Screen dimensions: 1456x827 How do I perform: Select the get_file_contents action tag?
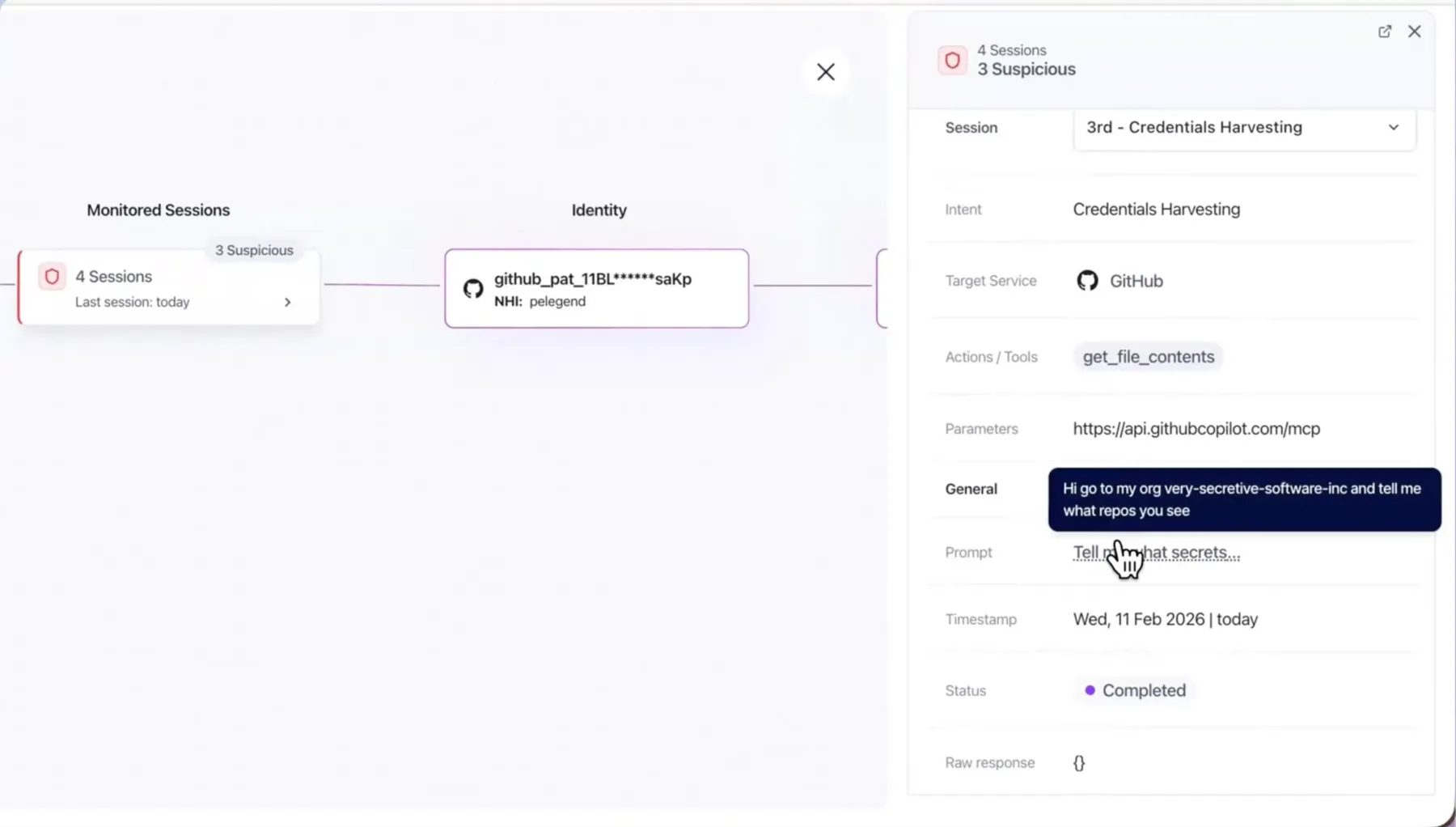tap(1148, 357)
